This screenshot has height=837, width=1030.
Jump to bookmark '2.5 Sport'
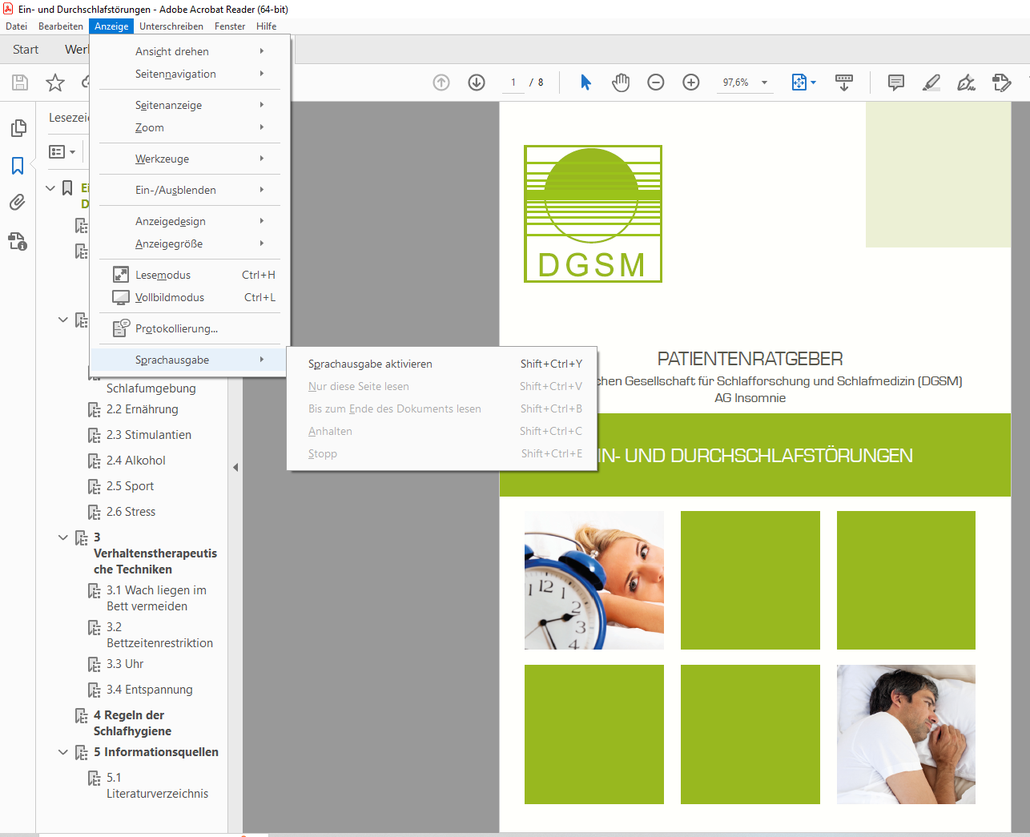pos(130,486)
